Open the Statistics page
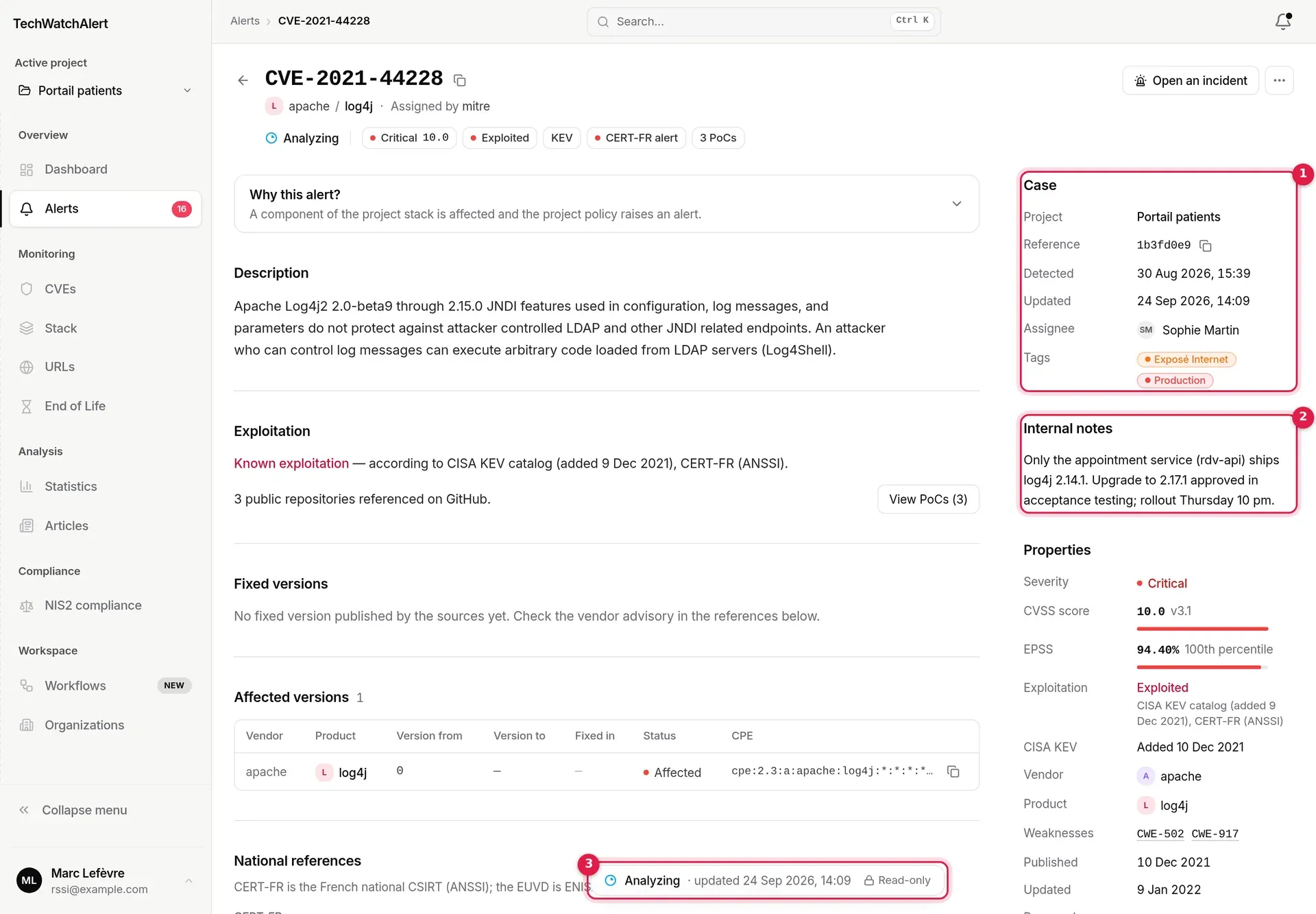This screenshot has width=1316, height=914. [x=106, y=486]
